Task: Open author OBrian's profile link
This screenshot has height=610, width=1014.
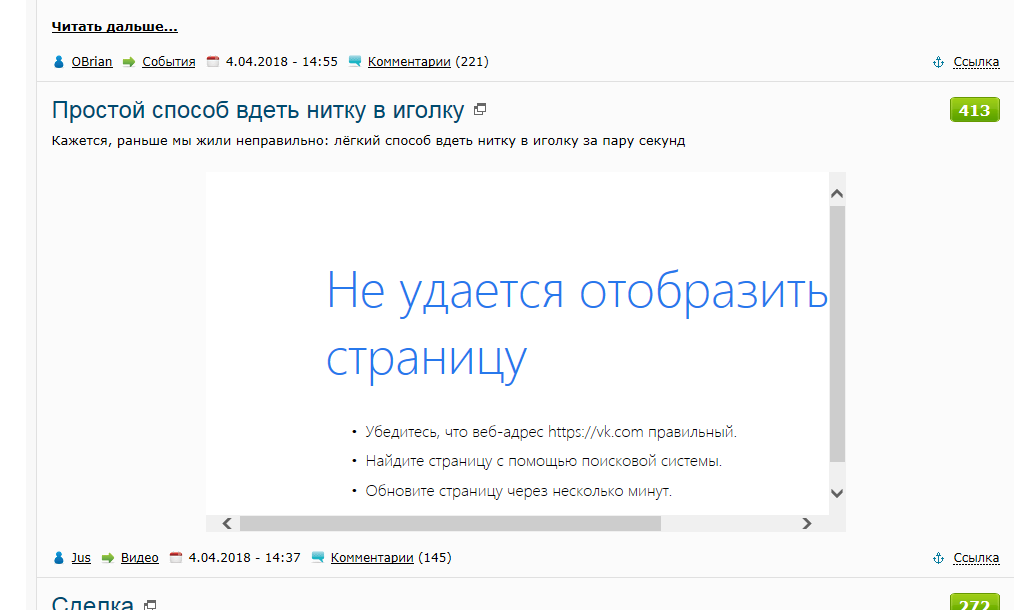Action: click(x=92, y=61)
